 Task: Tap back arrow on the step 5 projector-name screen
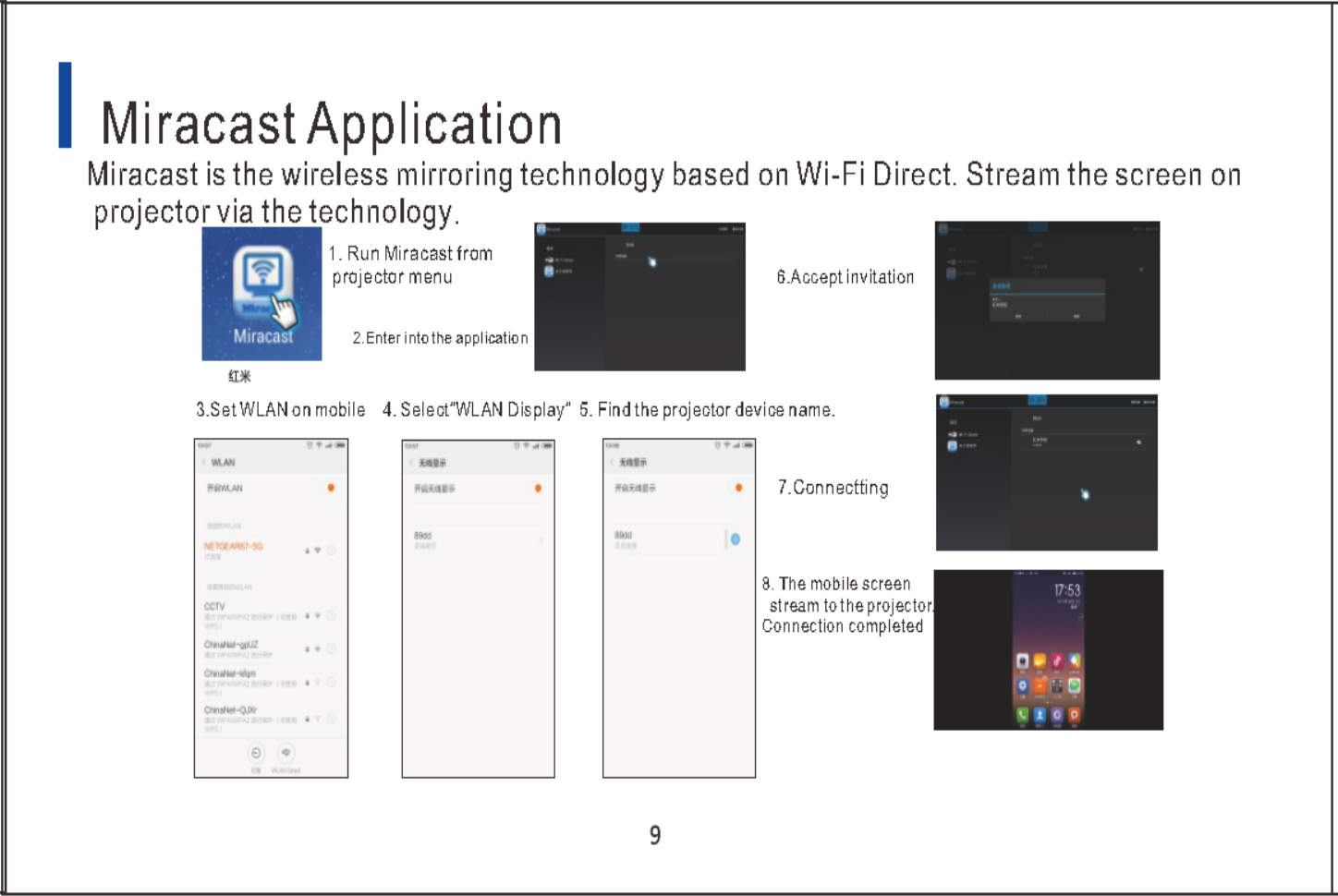click(612, 462)
